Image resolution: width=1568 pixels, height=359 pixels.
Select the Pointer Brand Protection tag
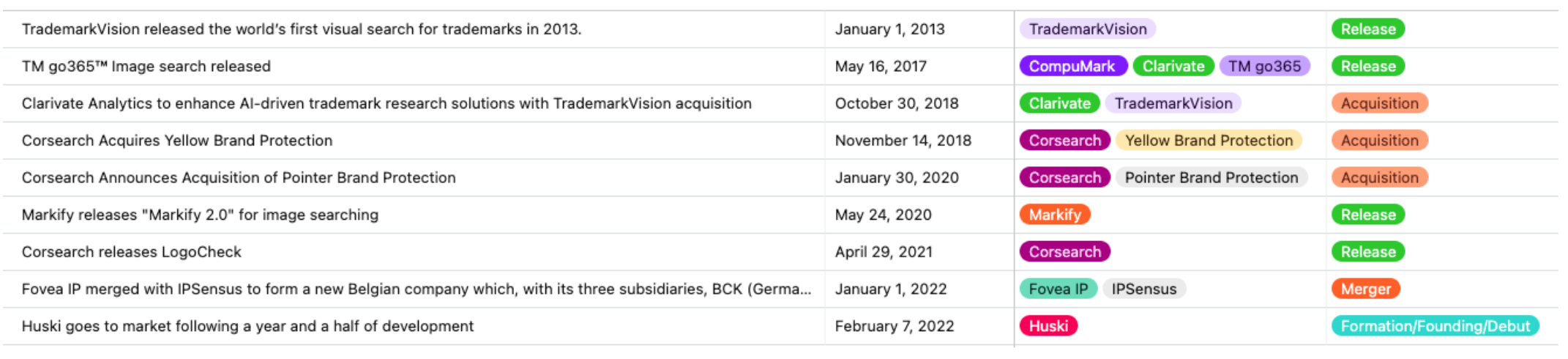click(1211, 178)
